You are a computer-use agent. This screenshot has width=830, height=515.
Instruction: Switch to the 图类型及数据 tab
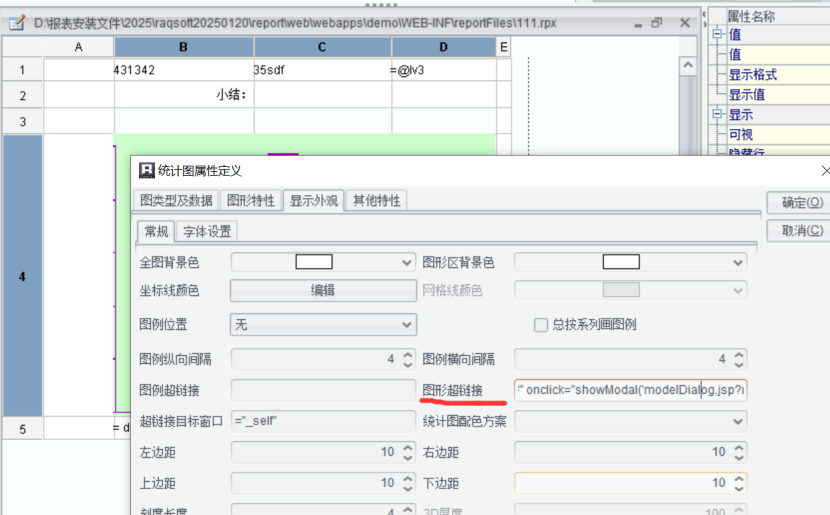(x=176, y=201)
